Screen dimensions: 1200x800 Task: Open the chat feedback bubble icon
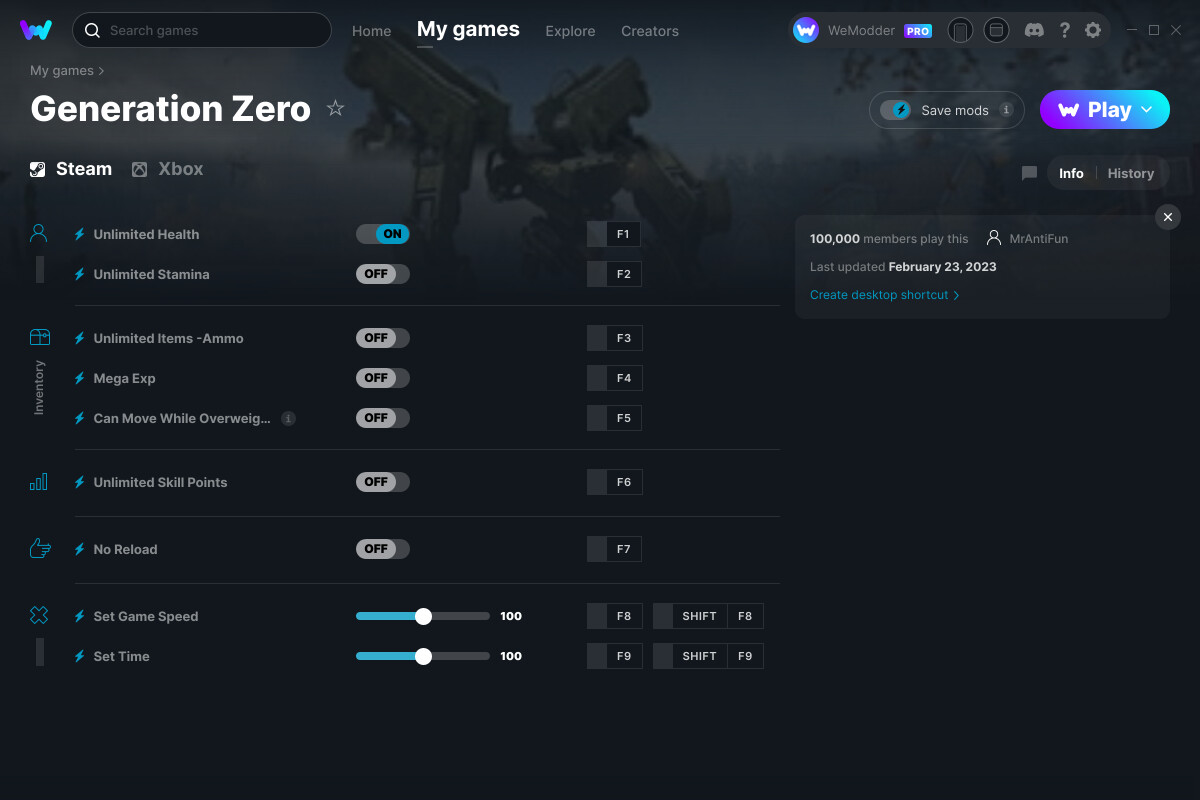1028,172
